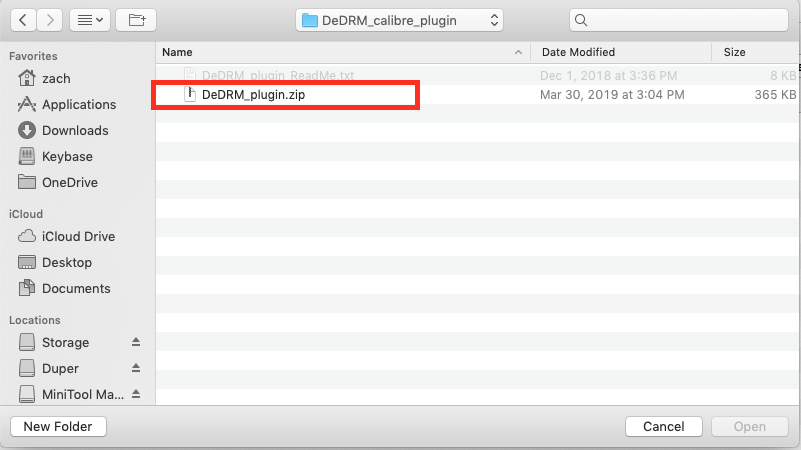Select Keybase in the sidebar
Image resolution: width=801 pixels, height=450 pixels.
pos(67,156)
